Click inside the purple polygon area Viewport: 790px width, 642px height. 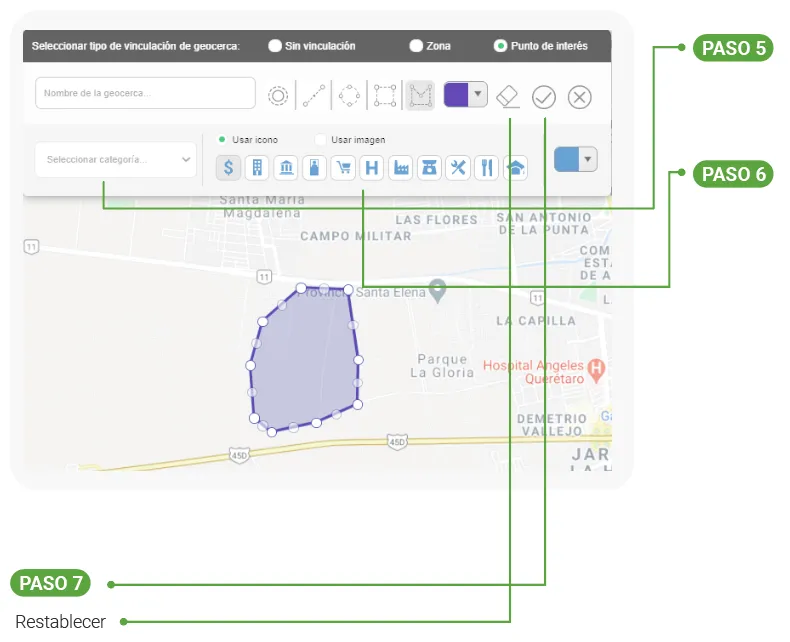305,360
